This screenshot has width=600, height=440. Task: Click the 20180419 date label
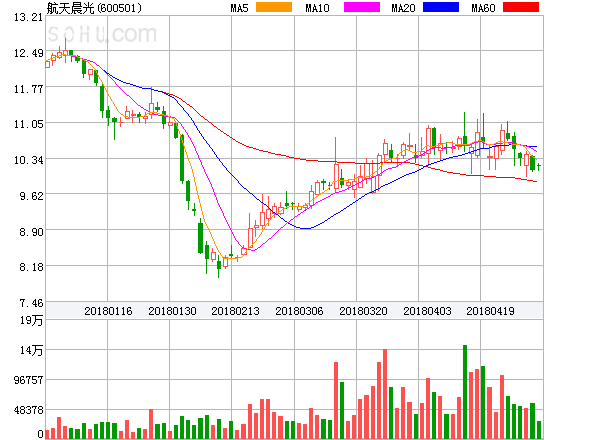(x=490, y=311)
